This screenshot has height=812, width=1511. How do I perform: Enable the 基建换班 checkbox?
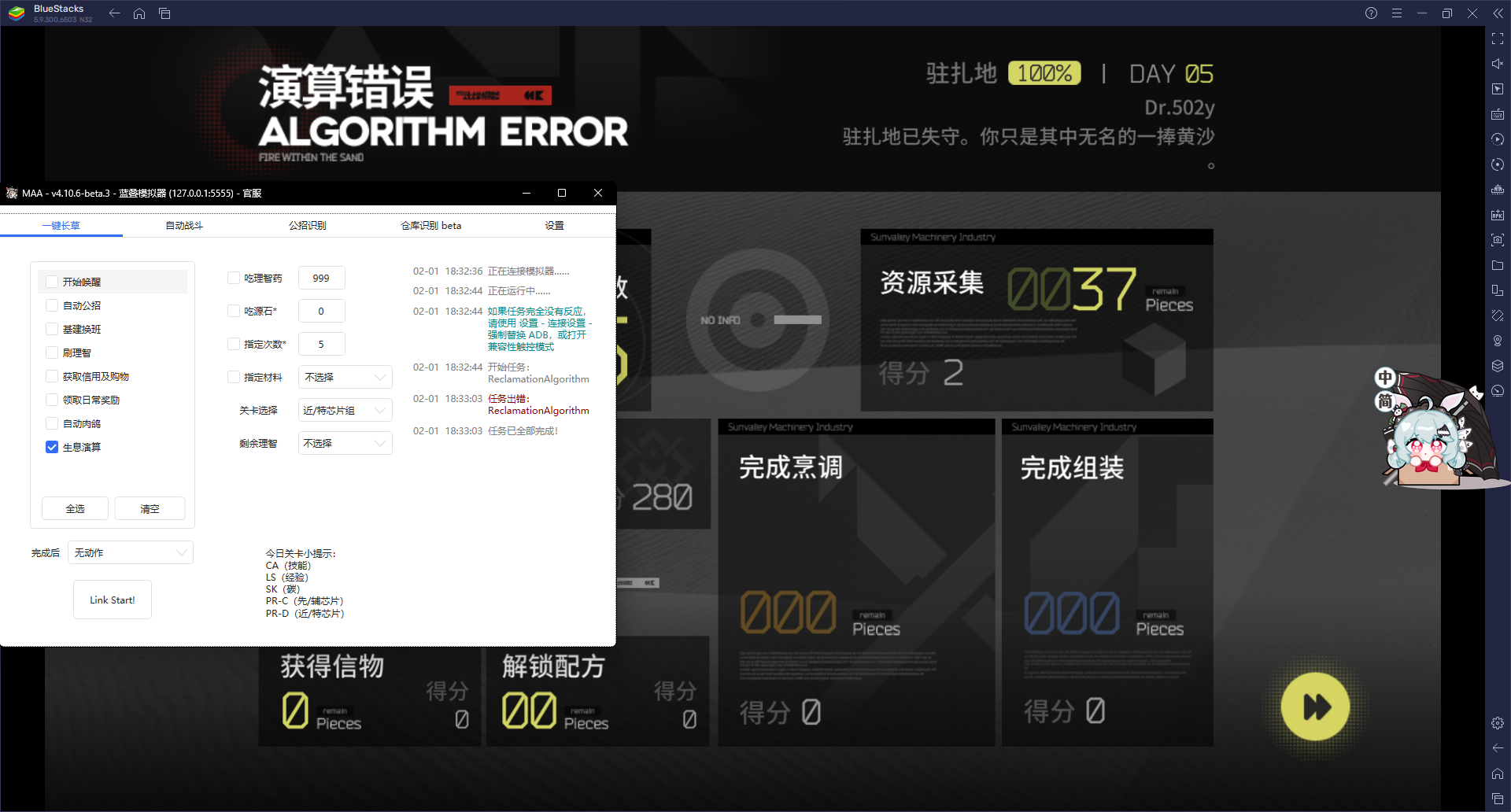point(52,329)
